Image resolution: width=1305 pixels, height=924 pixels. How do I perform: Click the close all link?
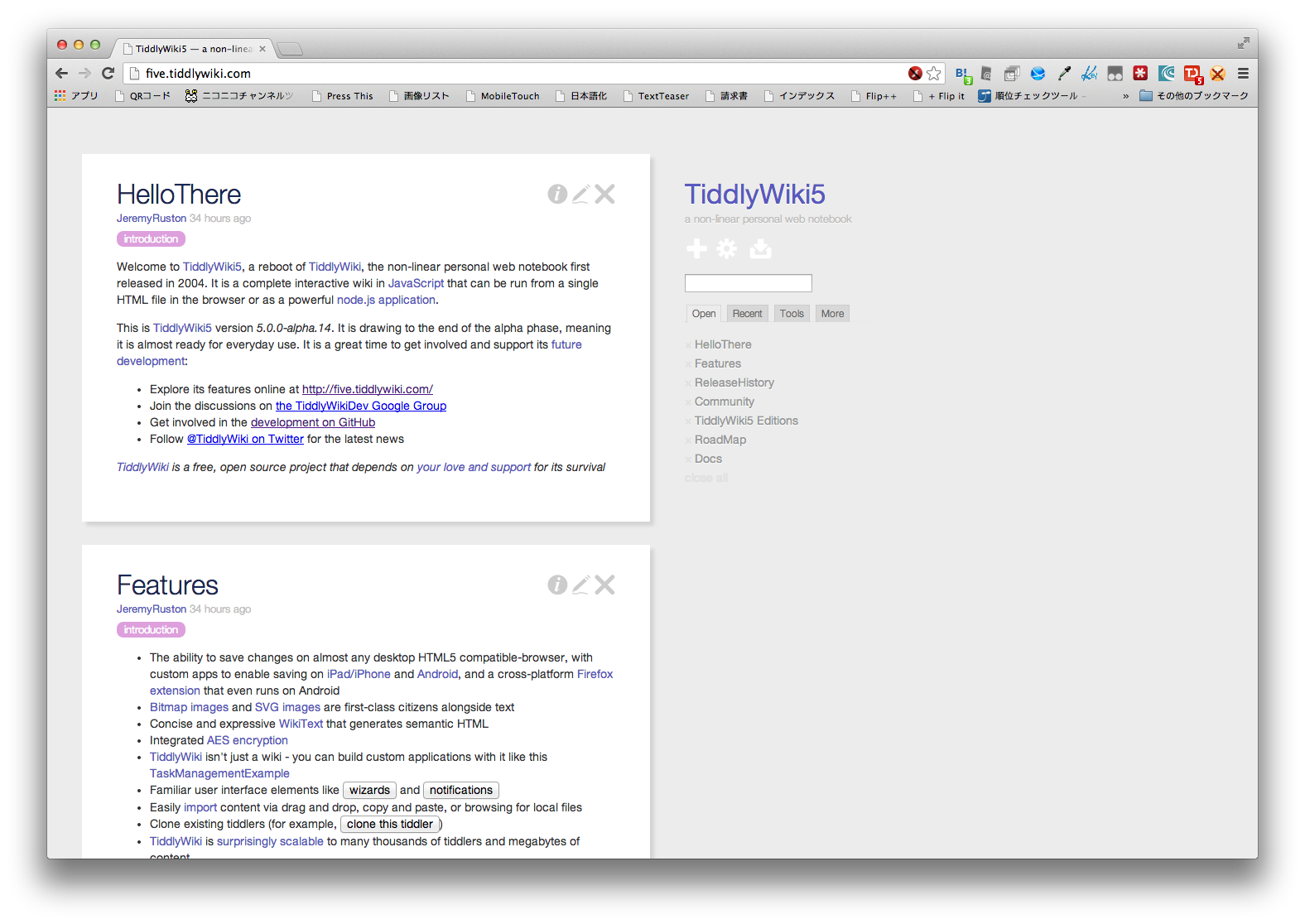(x=706, y=478)
